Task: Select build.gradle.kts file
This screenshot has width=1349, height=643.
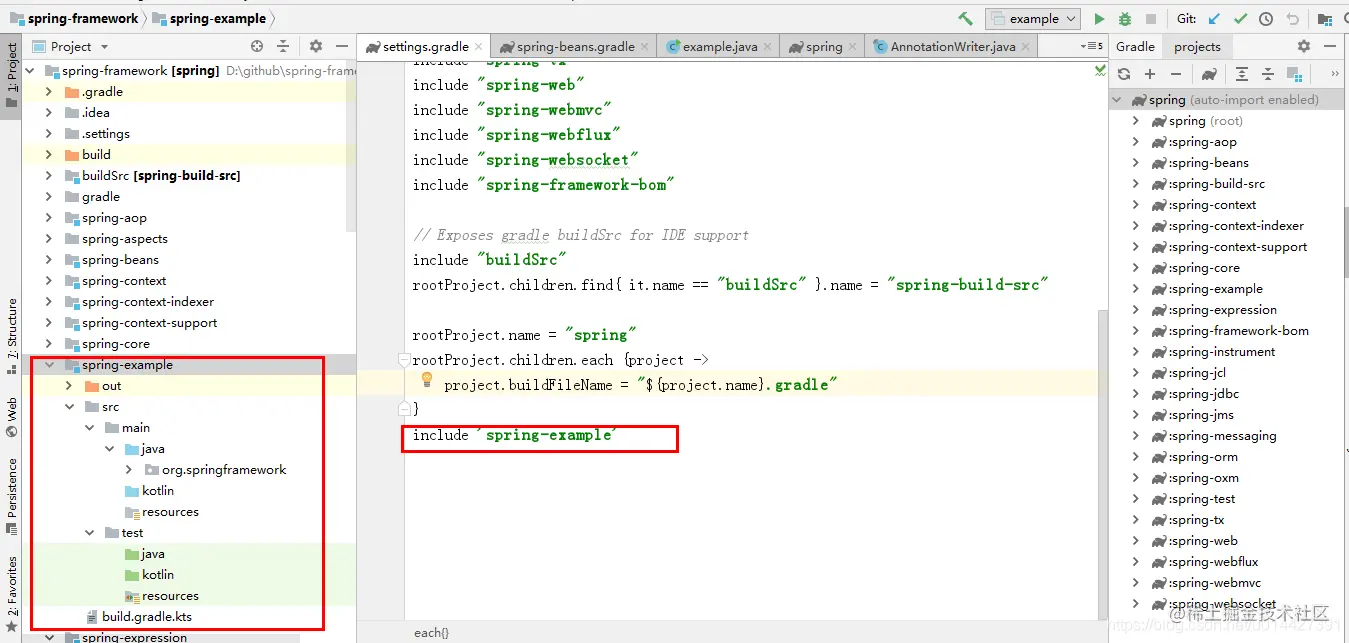Action: click(x=137, y=617)
